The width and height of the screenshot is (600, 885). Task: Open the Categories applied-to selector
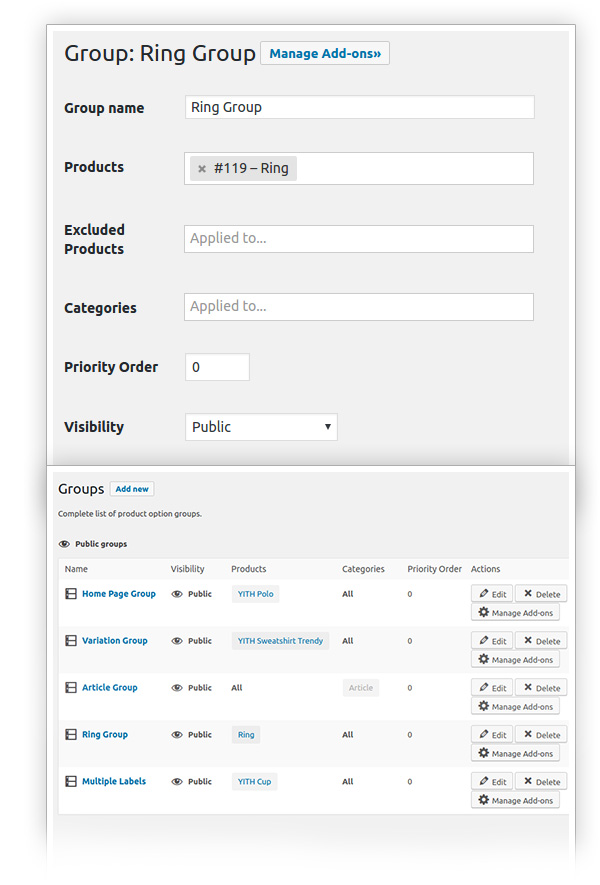point(358,306)
